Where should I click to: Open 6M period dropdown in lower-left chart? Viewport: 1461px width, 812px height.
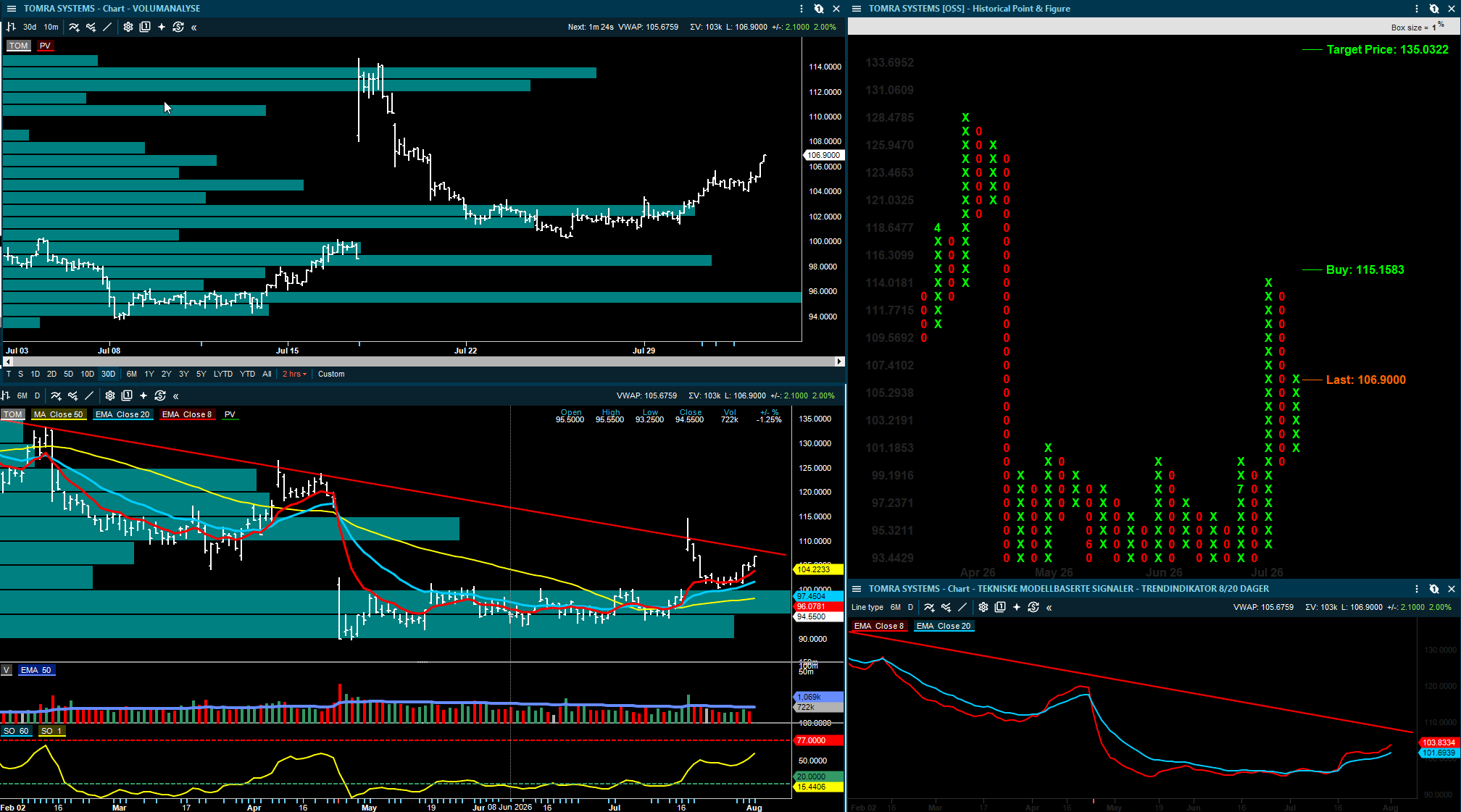point(22,395)
